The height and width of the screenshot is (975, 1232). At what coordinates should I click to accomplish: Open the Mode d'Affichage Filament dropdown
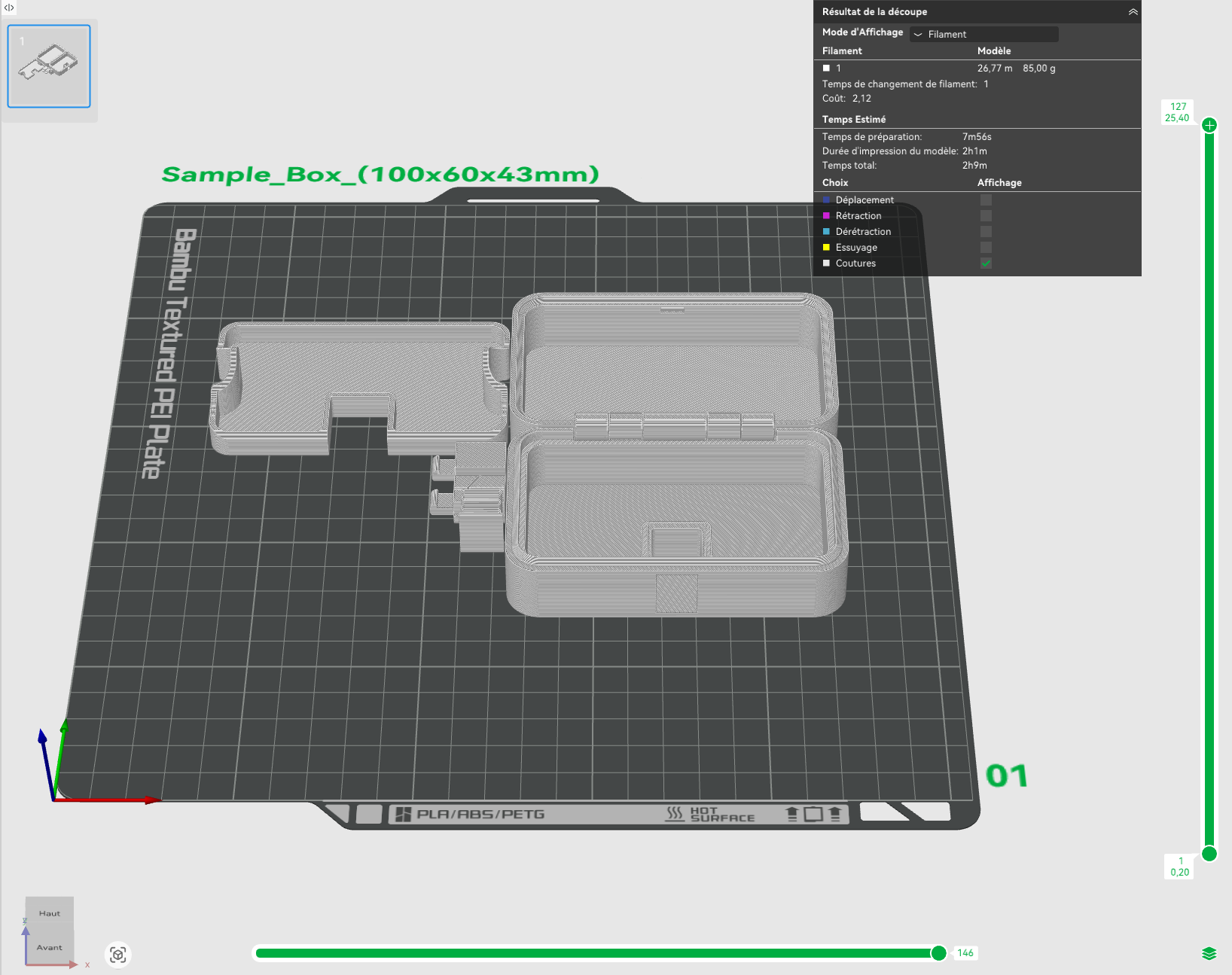coord(983,34)
